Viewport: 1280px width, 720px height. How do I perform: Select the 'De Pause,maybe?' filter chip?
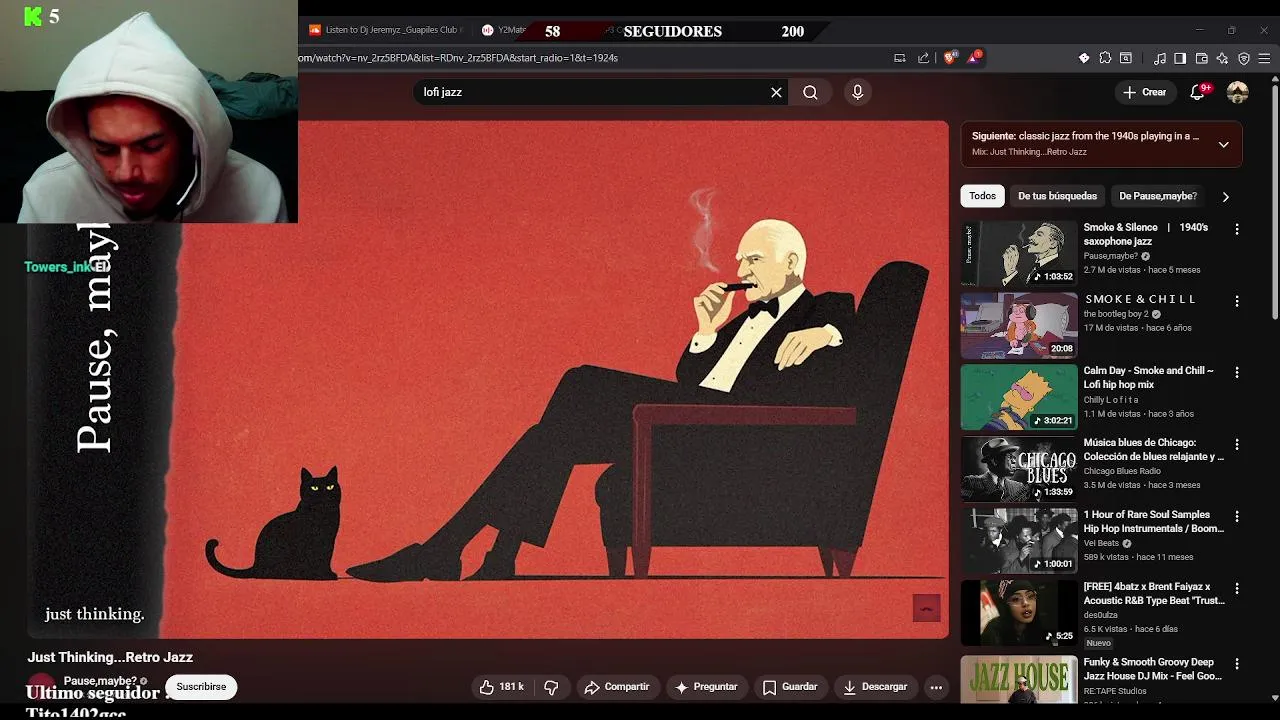tap(1158, 196)
